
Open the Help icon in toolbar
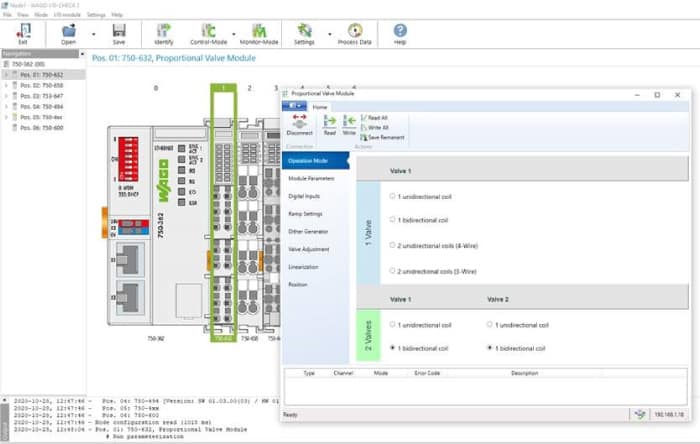click(400, 33)
